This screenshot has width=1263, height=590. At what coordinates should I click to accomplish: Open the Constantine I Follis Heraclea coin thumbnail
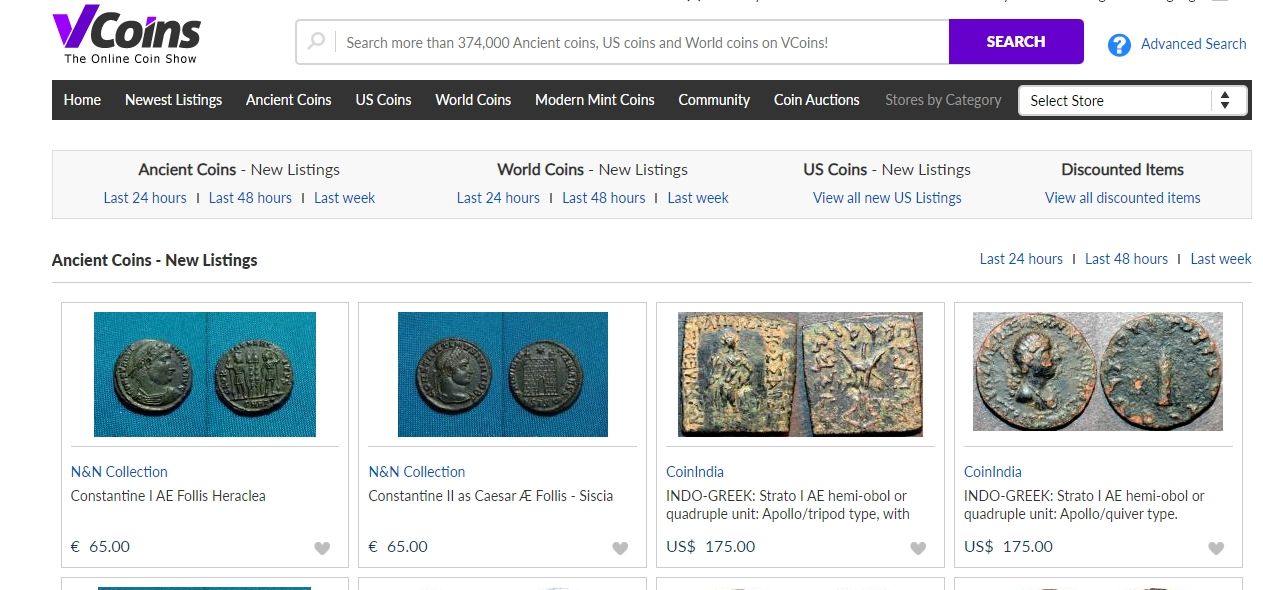(205, 374)
